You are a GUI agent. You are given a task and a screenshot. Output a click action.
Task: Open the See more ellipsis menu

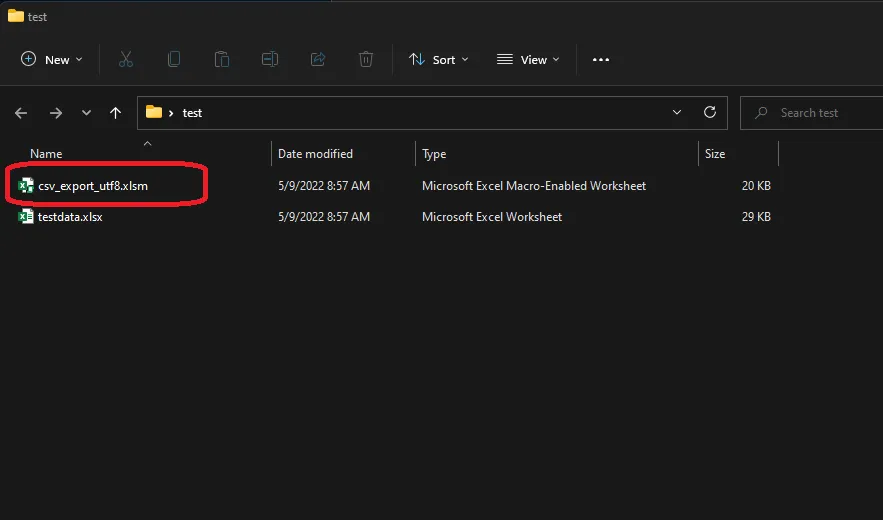click(x=601, y=60)
